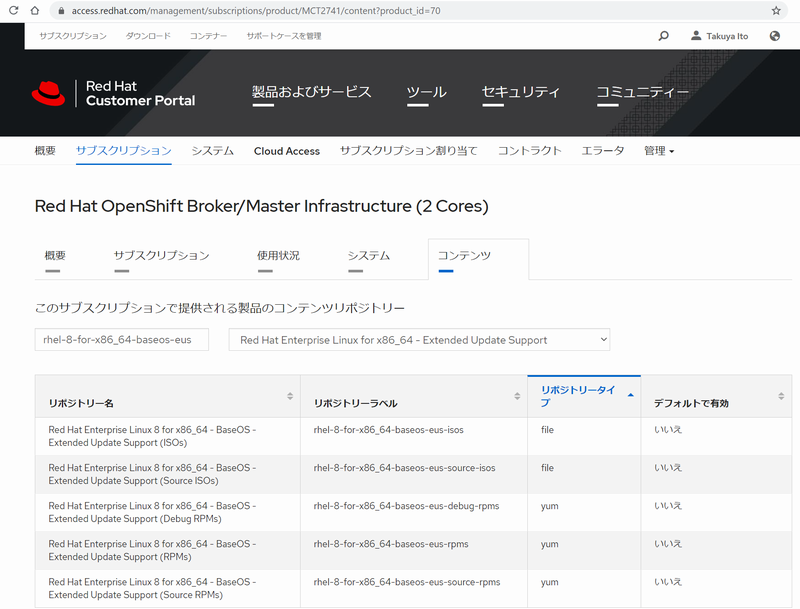Open セキュリティ main menu
This screenshot has width=800, height=609.
coord(521,92)
